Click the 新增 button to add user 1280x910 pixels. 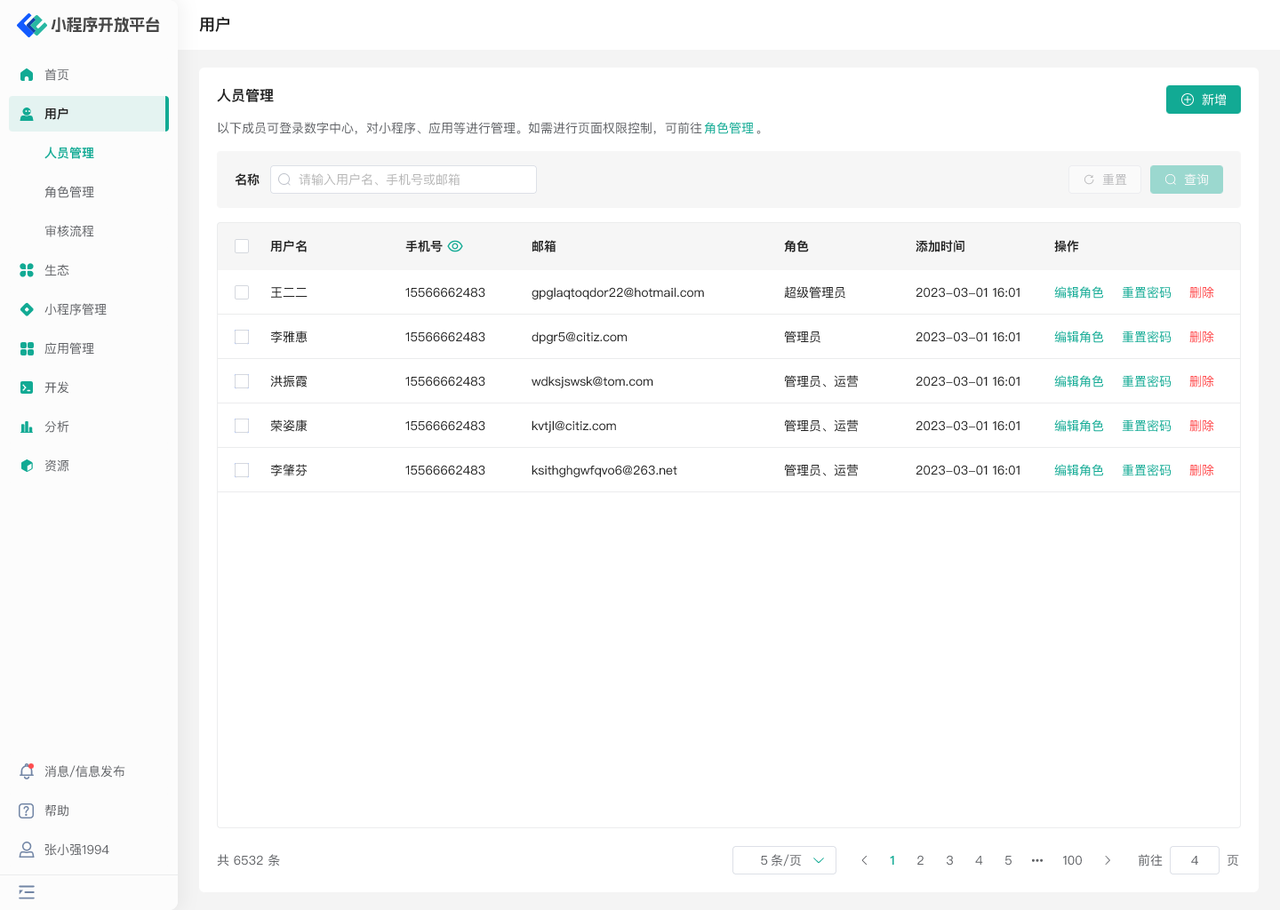pos(1203,100)
